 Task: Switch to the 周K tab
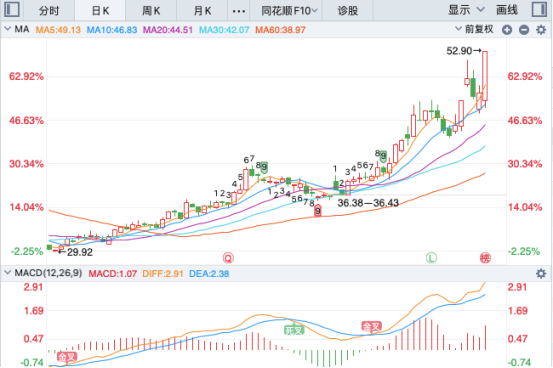(x=151, y=11)
